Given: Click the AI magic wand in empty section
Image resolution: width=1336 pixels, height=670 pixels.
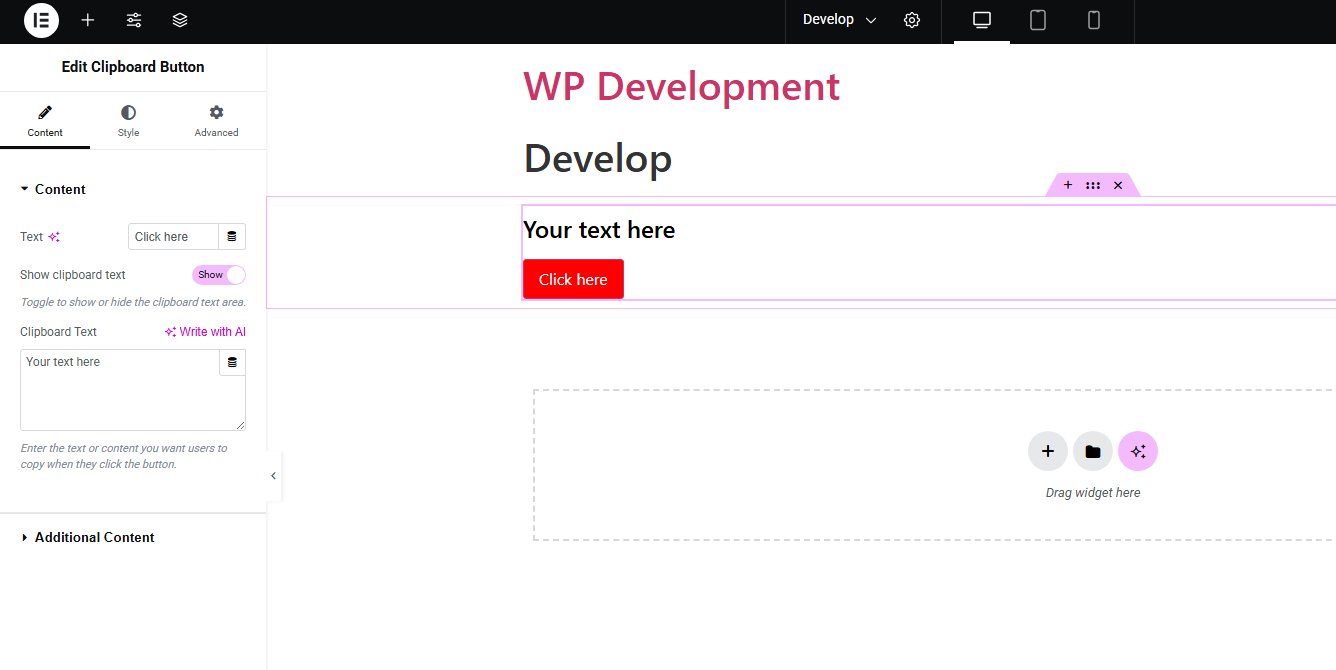Looking at the screenshot, I should (1137, 451).
